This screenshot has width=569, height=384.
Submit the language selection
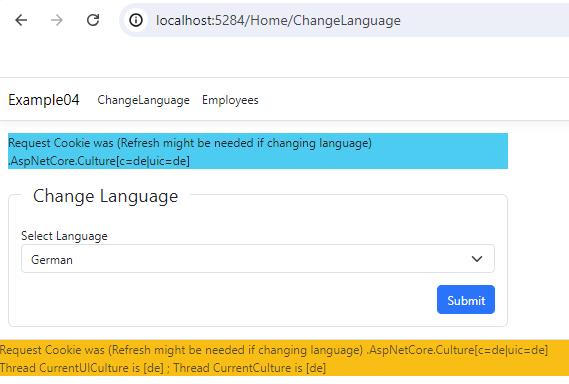[x=466, y=300]
